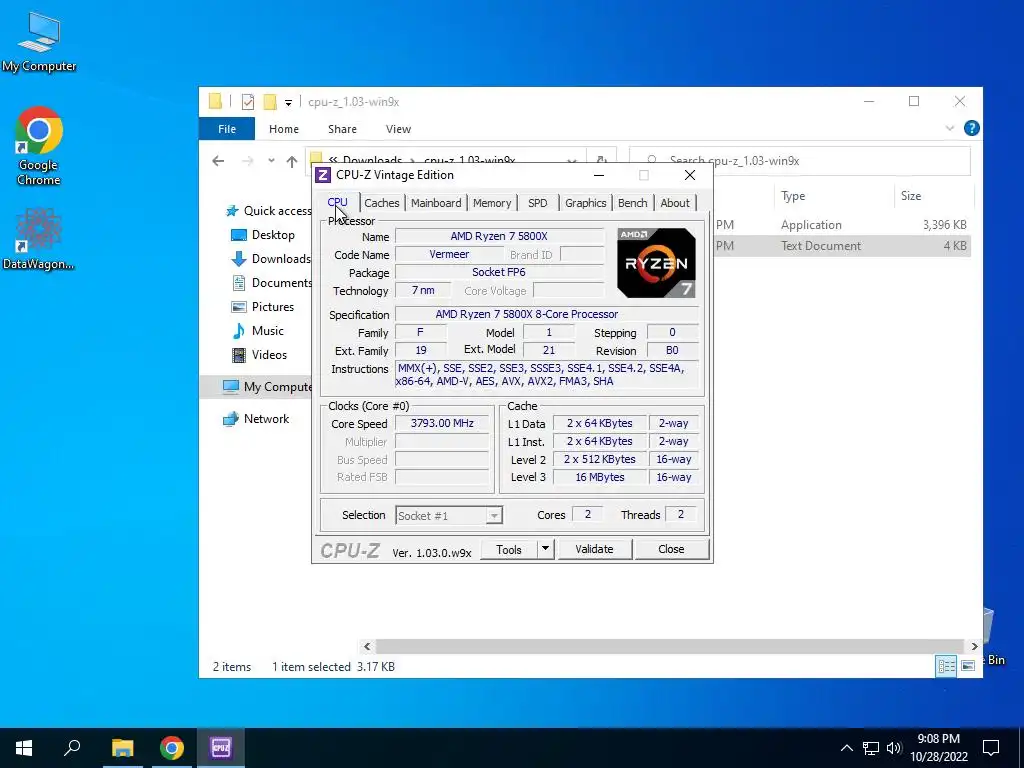Open the Home ribbon tab
This screenshot has width=1024, height=768.
[283, 129]
